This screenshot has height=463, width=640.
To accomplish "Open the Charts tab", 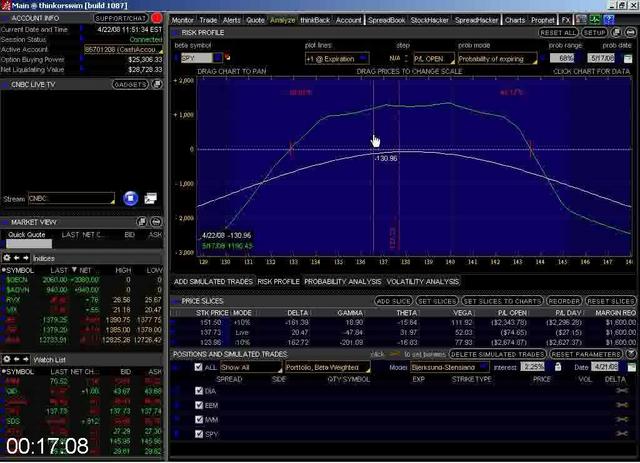I will click(515, 20).
